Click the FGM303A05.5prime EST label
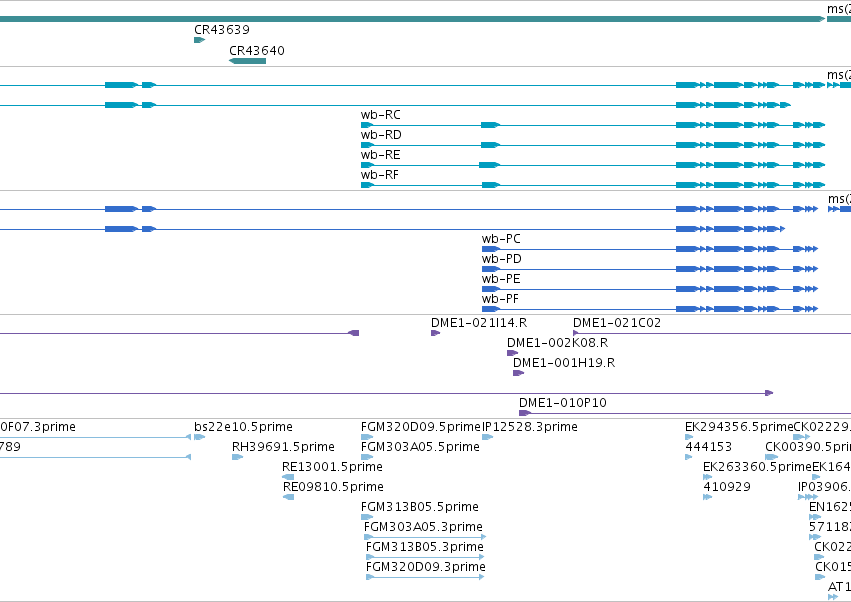 point(420,447)
